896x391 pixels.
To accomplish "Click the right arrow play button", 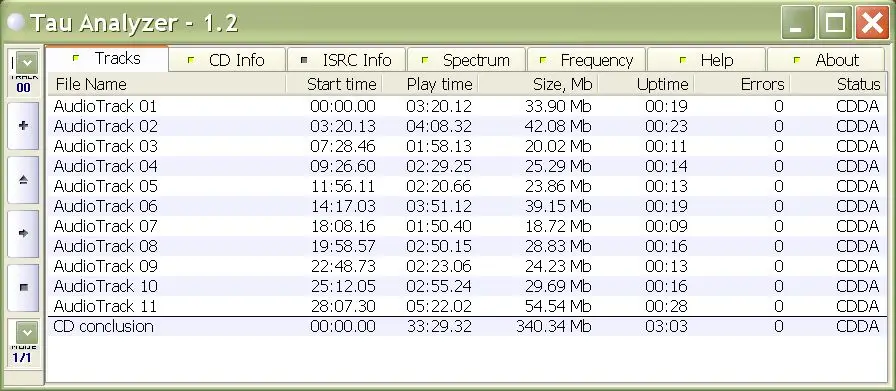I will tap(23, 233).
